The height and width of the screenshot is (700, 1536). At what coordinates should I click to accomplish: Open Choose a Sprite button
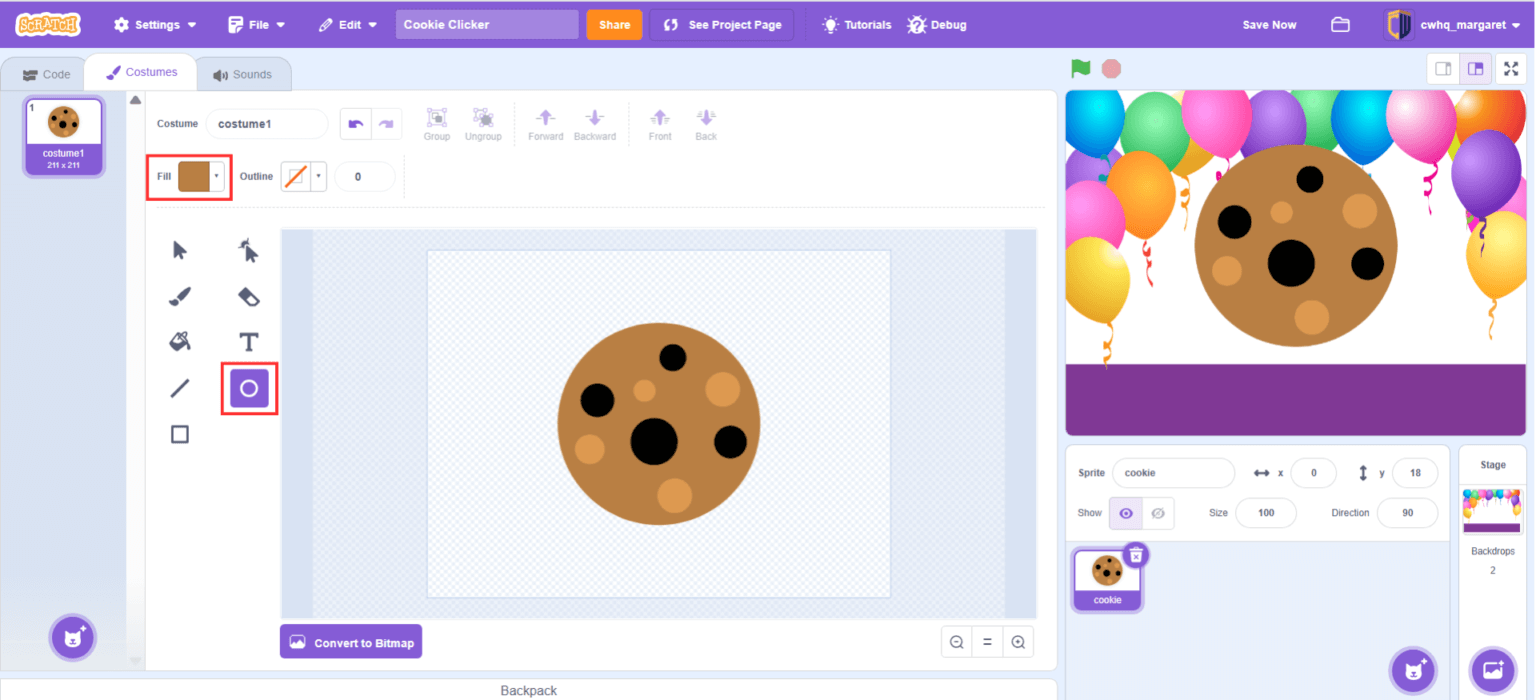coord(1413,670)
